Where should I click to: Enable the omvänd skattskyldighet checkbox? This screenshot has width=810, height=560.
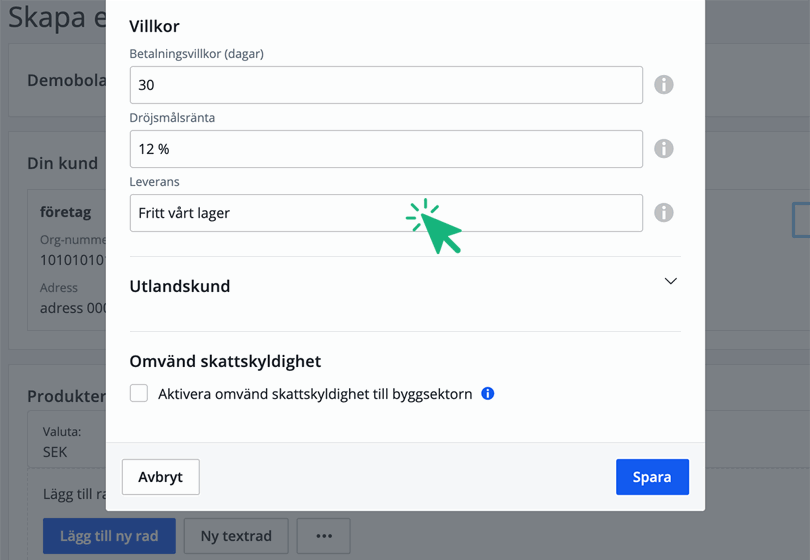point(139,394)
